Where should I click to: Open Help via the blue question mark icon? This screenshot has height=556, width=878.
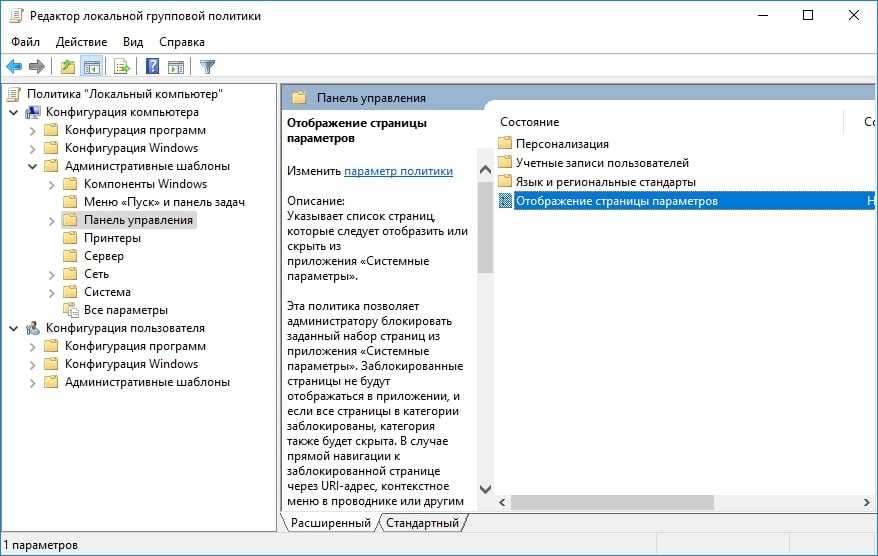tap(152, 67)
